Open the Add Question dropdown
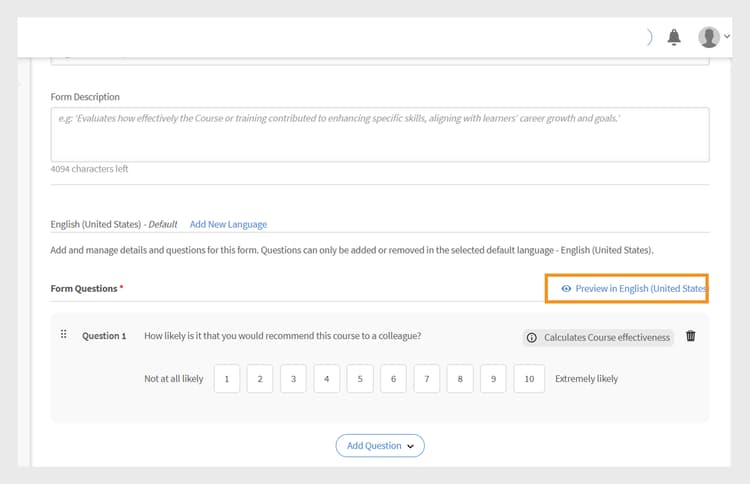Screen dimensions: 750x484 click(379, 445)
